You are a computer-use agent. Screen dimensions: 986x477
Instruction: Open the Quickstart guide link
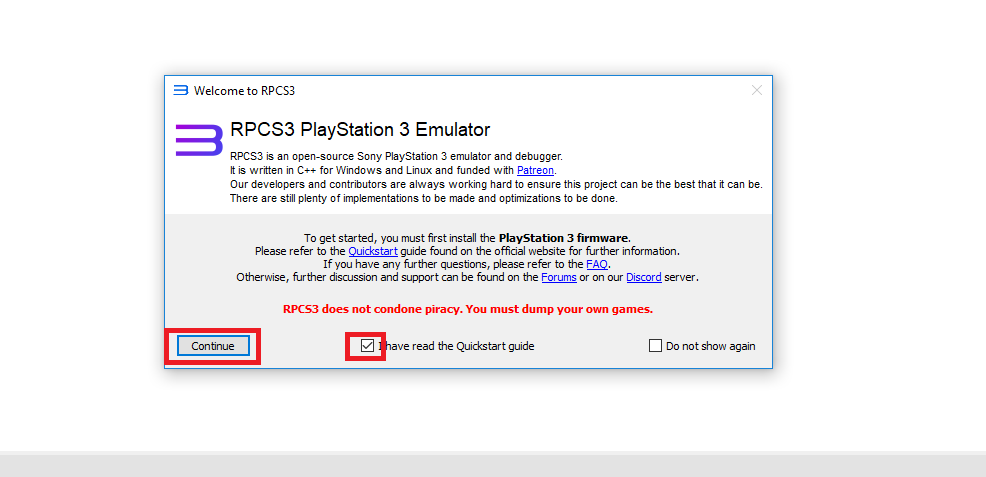click(373, 251)
